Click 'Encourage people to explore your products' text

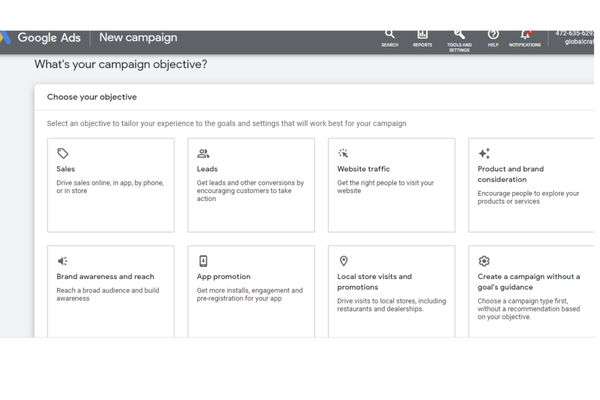528,198
